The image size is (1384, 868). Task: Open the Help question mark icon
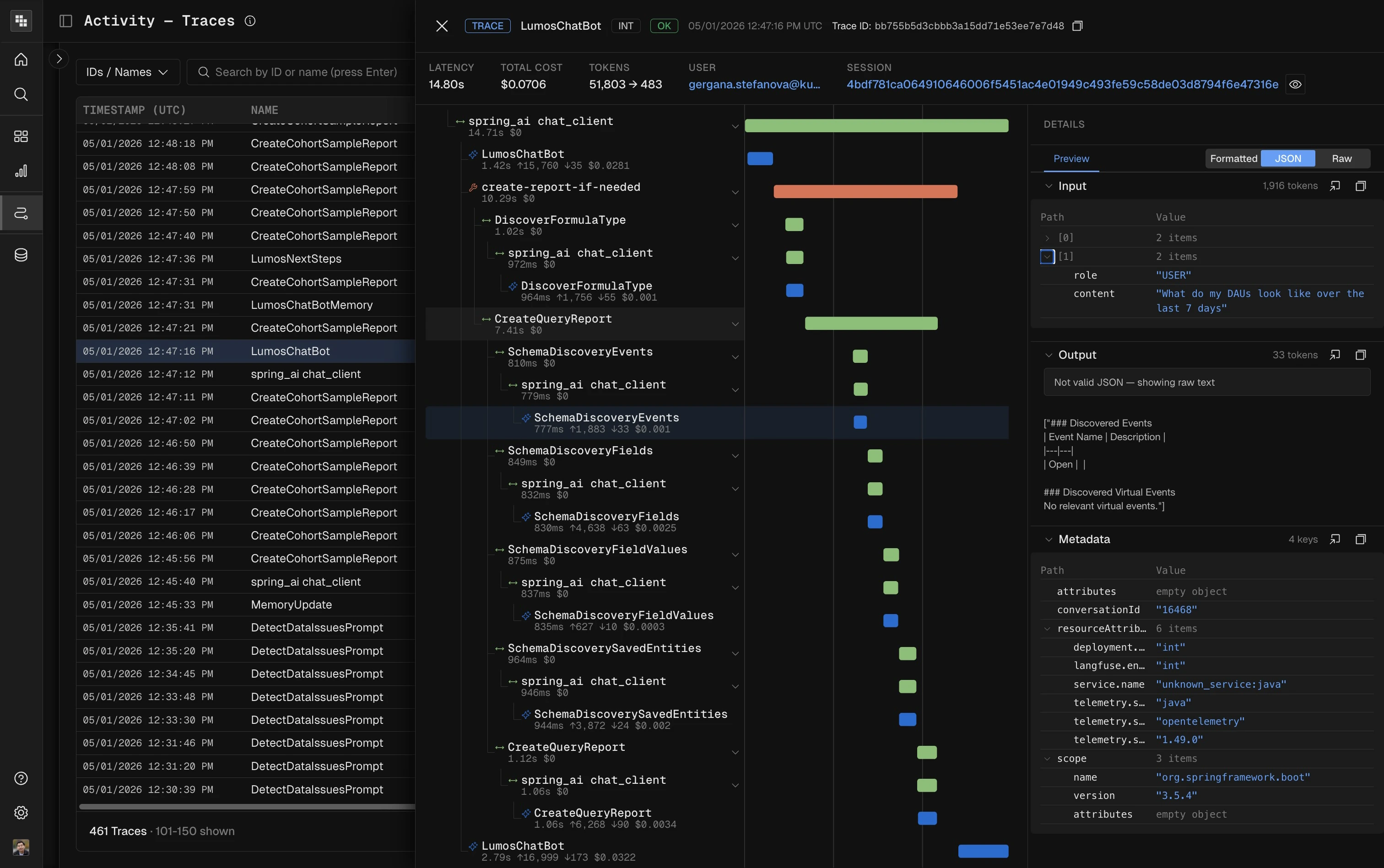(21, 778)
